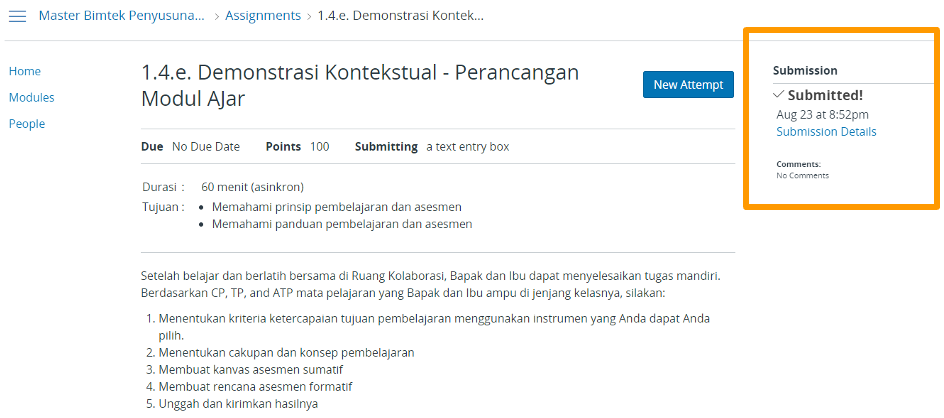Click the breadcrumb chevron after Assignments
Viewport: 944px width, 418px height.
click(x=309, y=16)
